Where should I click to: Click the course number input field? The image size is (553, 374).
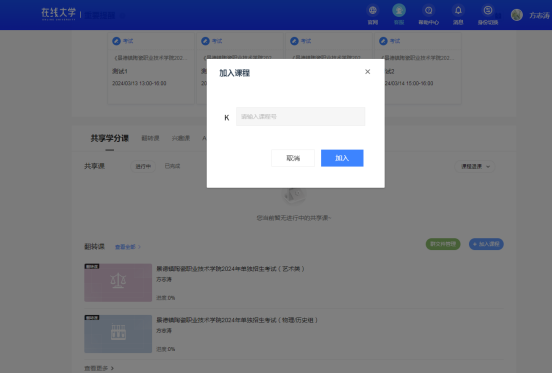click(300, 116)
